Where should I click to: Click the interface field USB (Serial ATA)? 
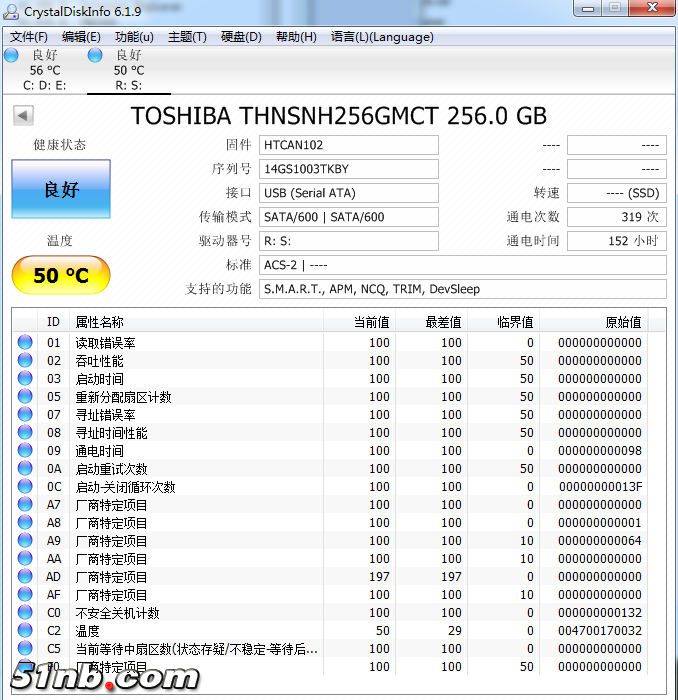pos(349,193)
